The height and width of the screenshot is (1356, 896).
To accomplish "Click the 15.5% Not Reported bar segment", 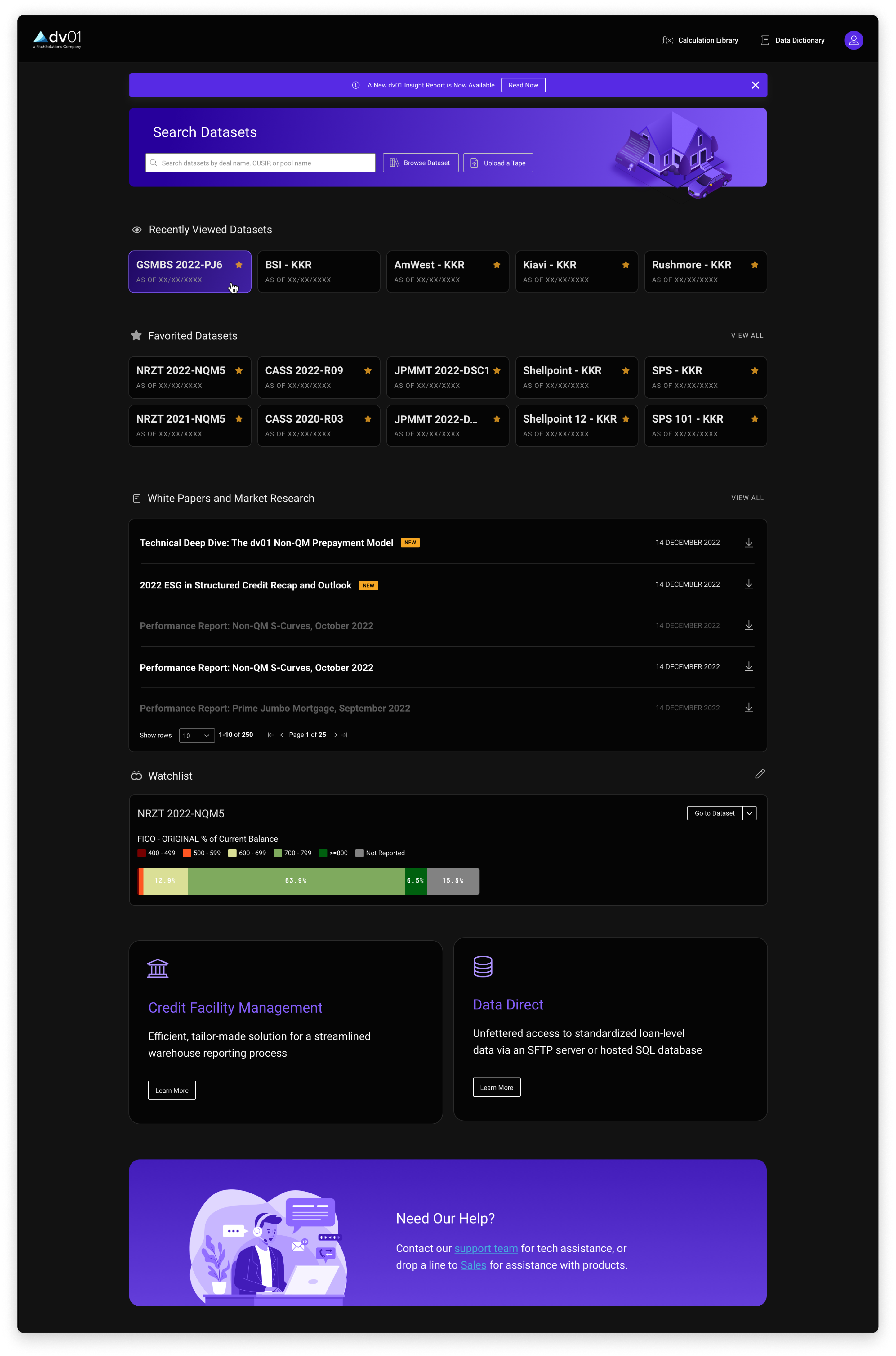I will tap(452, 880).
